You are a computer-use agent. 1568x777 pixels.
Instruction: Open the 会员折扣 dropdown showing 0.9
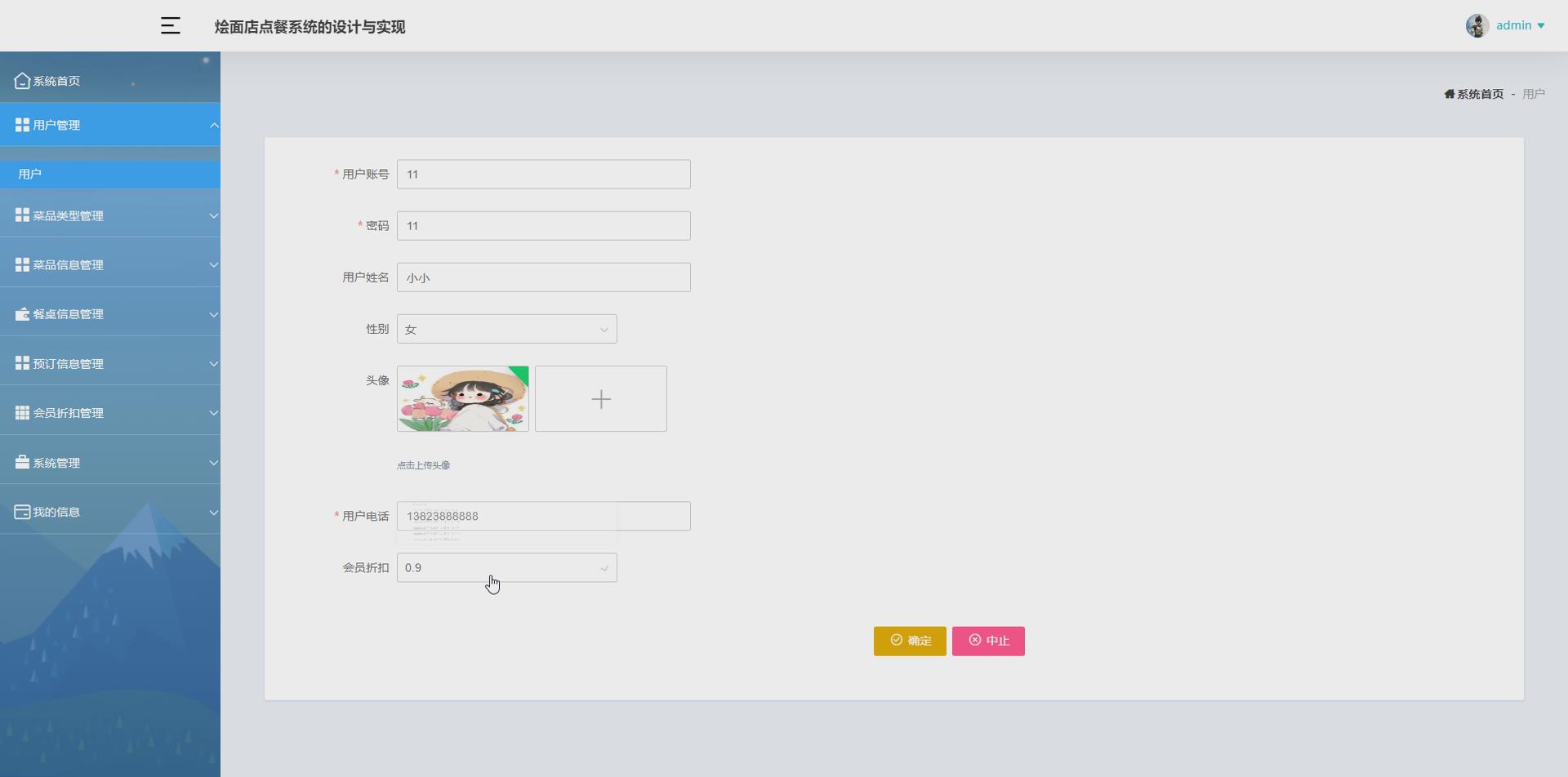click(506, 567)
